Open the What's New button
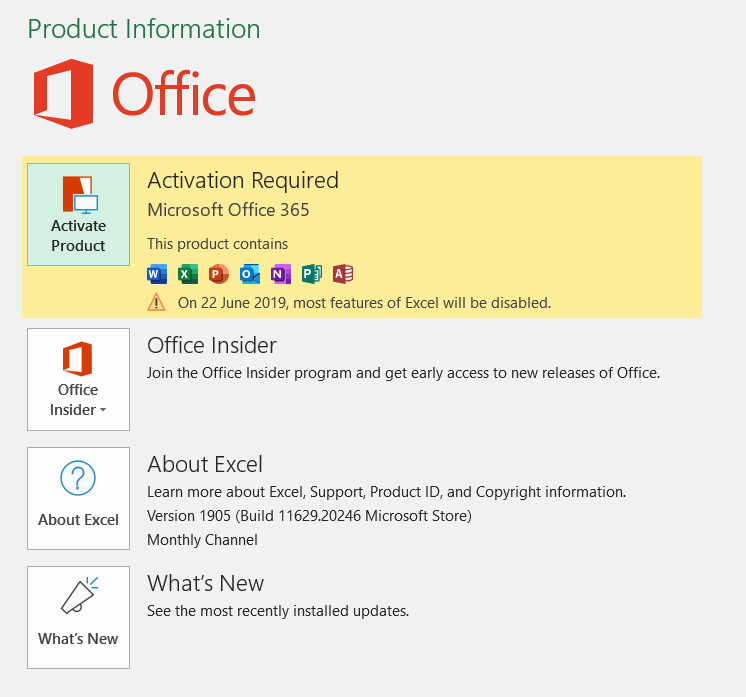The width and height of the screenshot is (746, 697). (79, 617)
